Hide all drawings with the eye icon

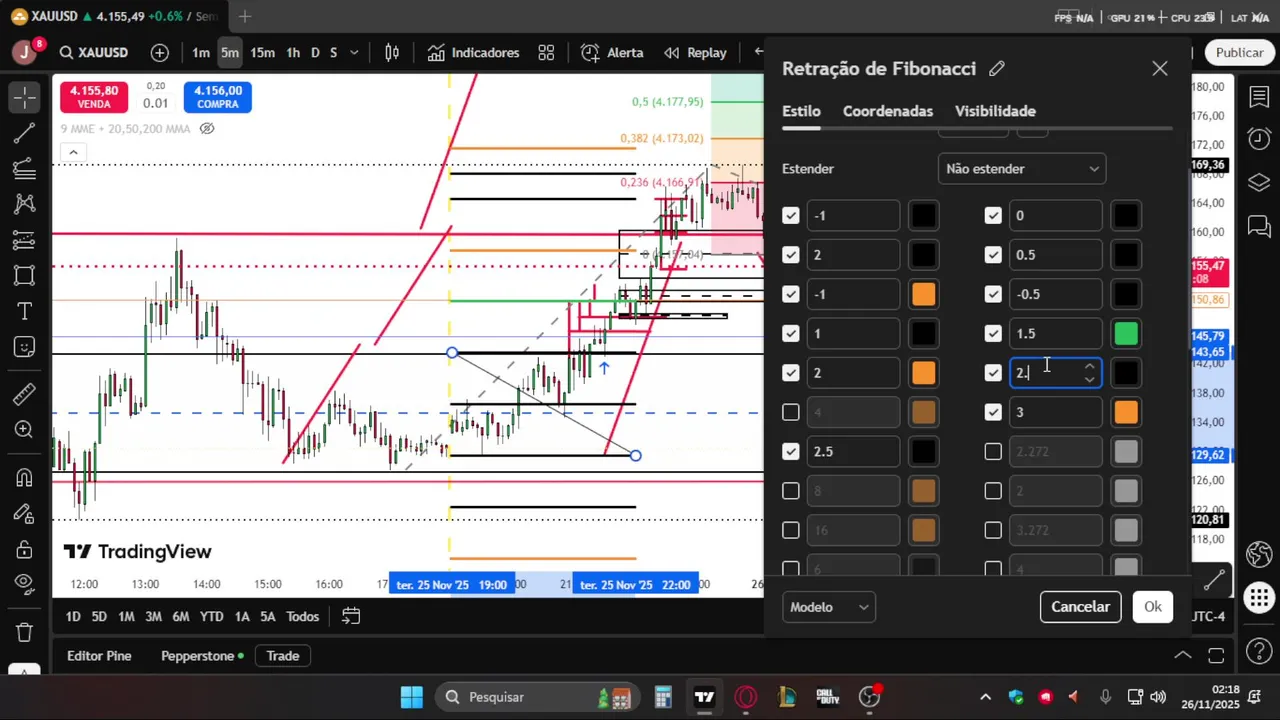[x=25, y=584]
